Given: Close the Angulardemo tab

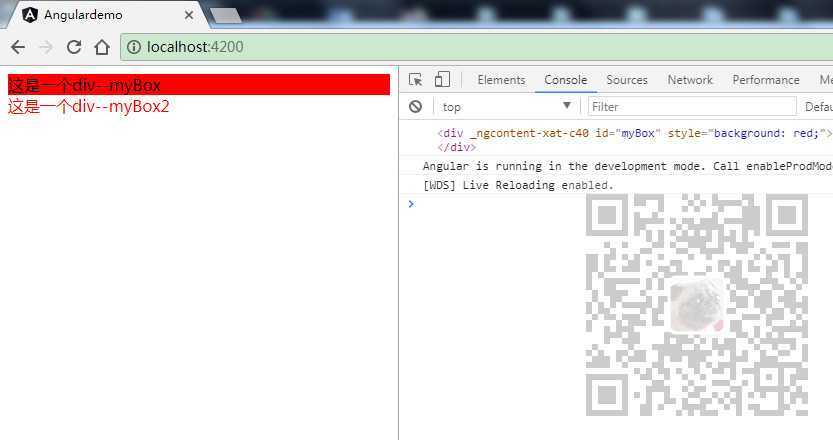Looking at the screenshot, I should point(189,15).
